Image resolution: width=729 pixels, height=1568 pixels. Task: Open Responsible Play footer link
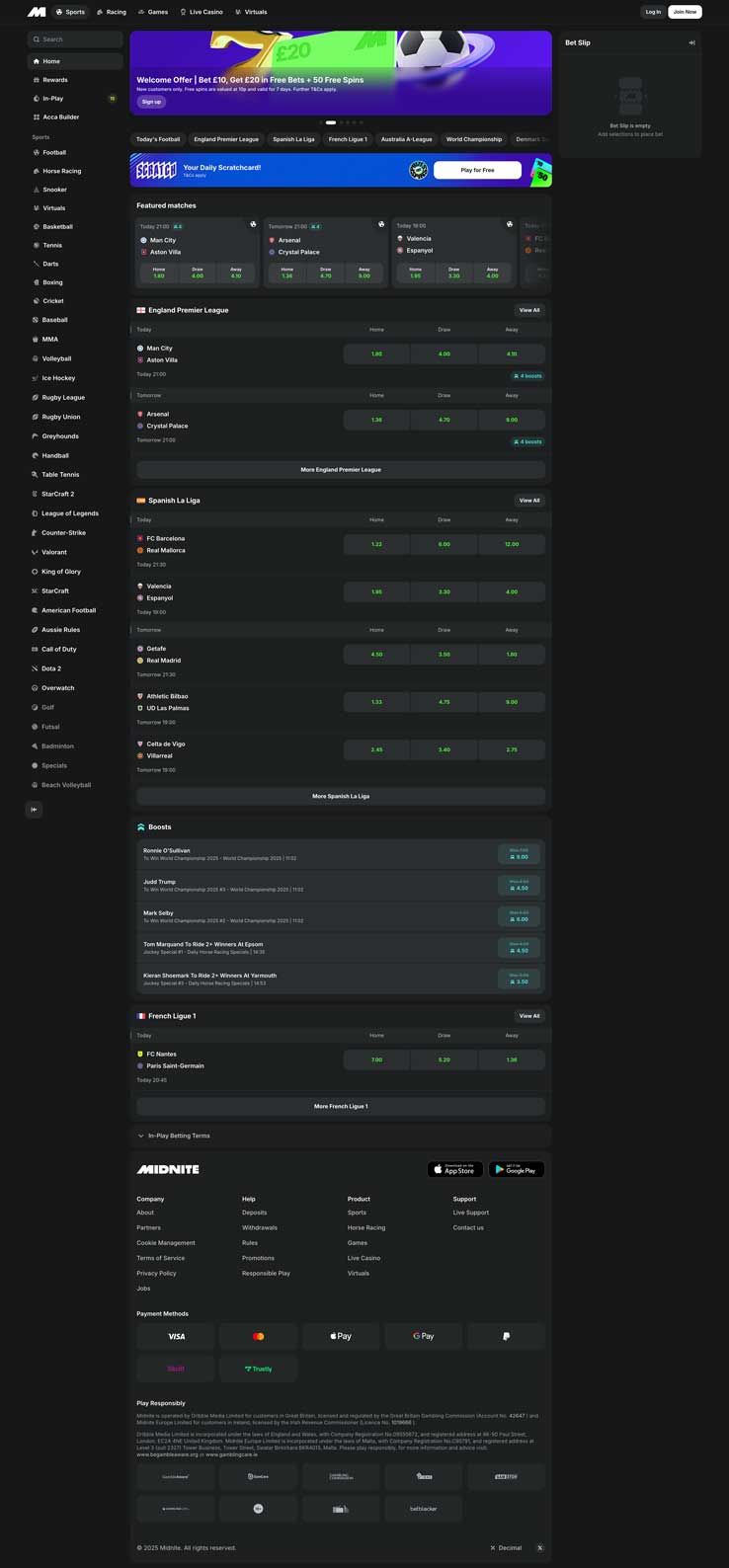point(266,1274)
